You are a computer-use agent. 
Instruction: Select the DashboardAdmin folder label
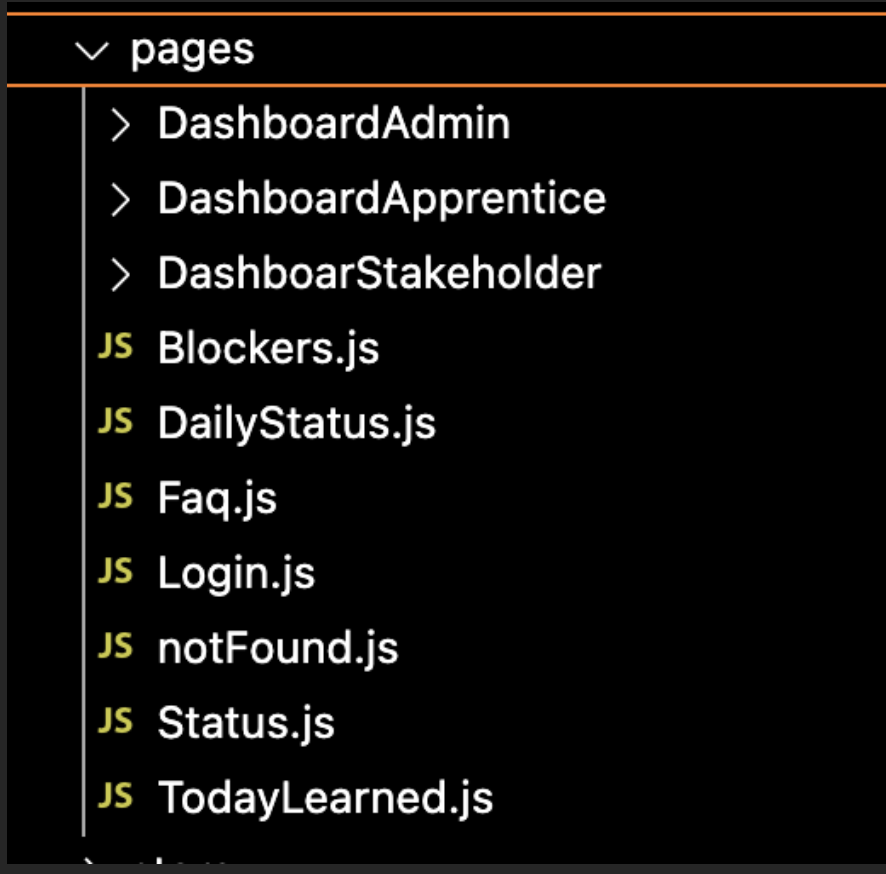(x=334, y=124)
